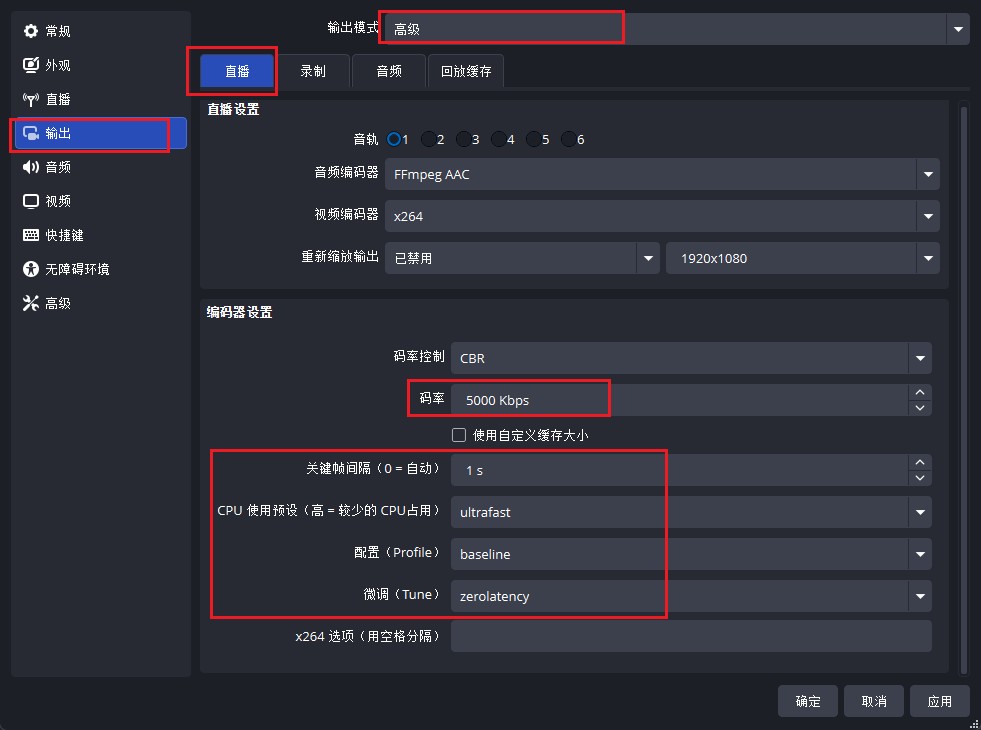This screenshot has width=981, height=730.
Task: Increase 码率 with the up stepper arrow
Action: [x=920, y=392]
